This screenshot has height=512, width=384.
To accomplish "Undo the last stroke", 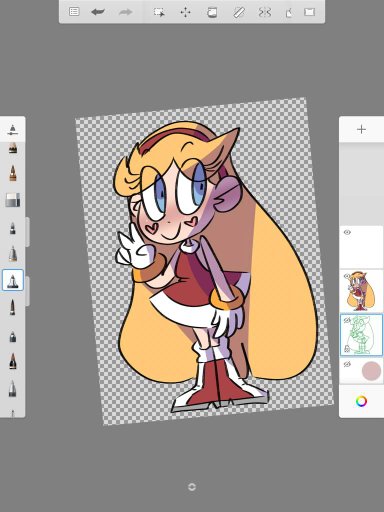I will 98,12.
